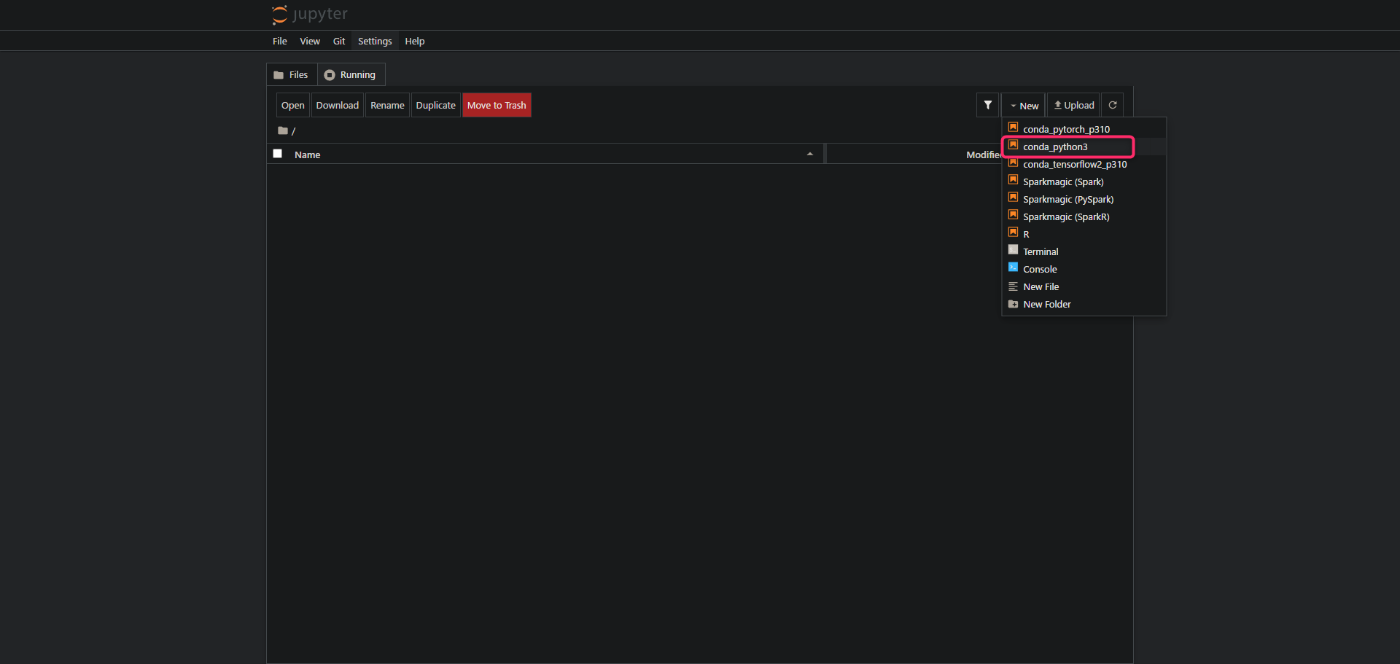Click the New File icon
This screenshot has height=664, width=1400.
pyautogui.click(x=1013, y=286)
